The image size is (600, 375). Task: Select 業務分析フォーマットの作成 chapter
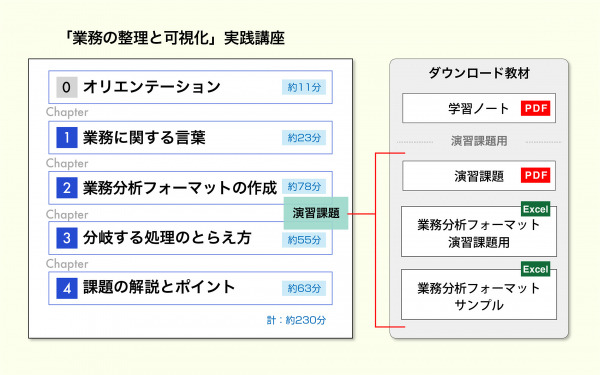[190, 188]
